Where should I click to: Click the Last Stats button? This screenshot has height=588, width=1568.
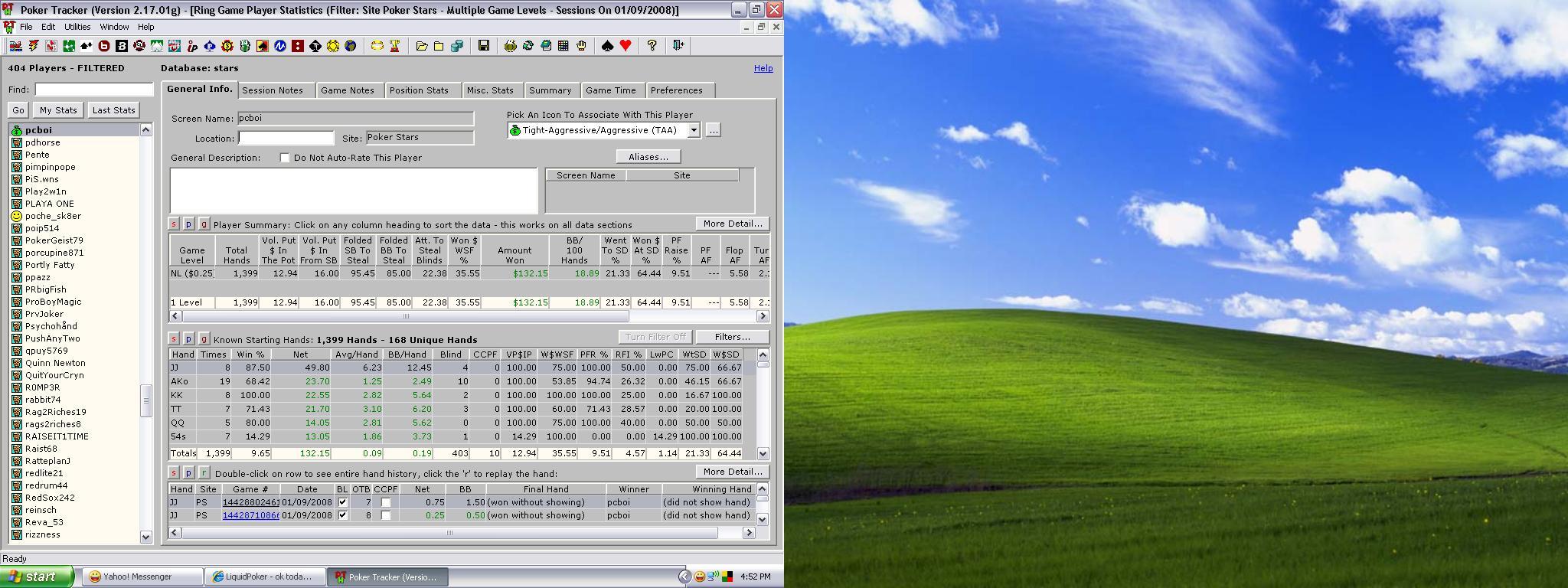113,110
